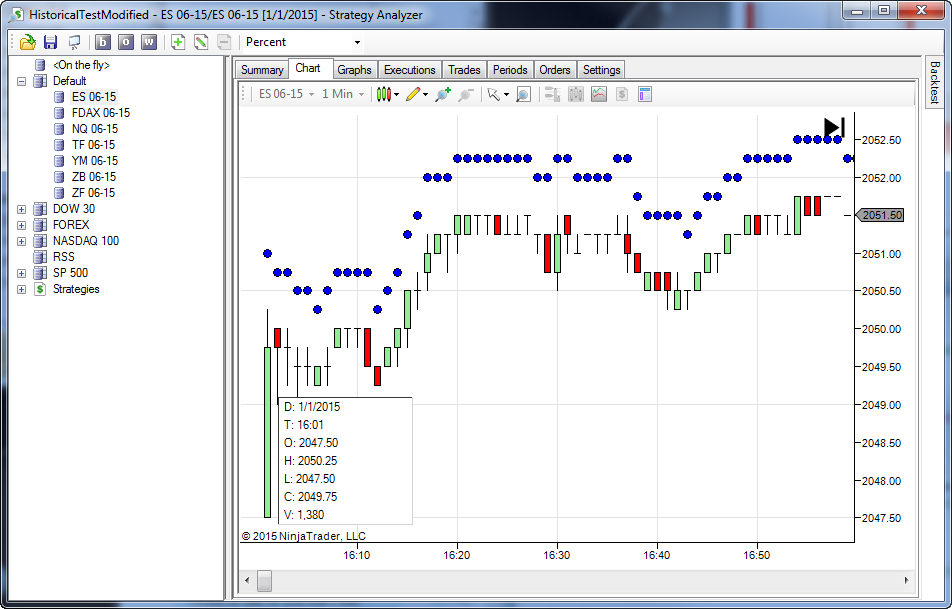Click the horizontal scrollbar thumb

pyautogui.click(x=264, y=580)
